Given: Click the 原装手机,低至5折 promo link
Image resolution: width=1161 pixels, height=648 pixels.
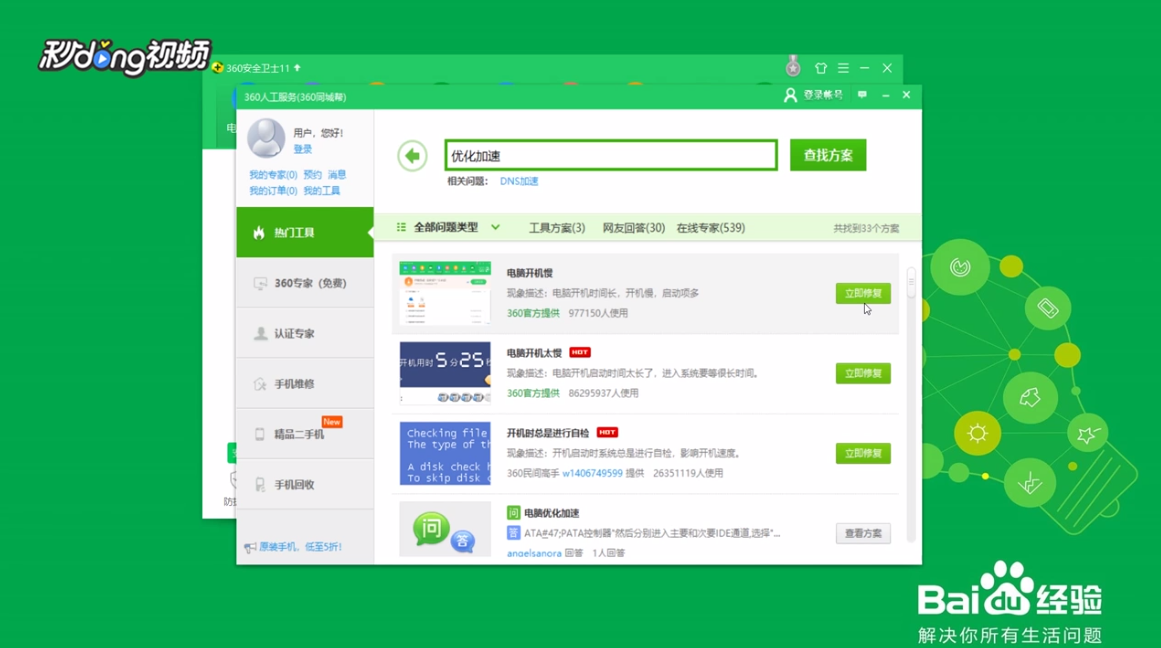Looking at the screenshot, I should pos(301,547).
